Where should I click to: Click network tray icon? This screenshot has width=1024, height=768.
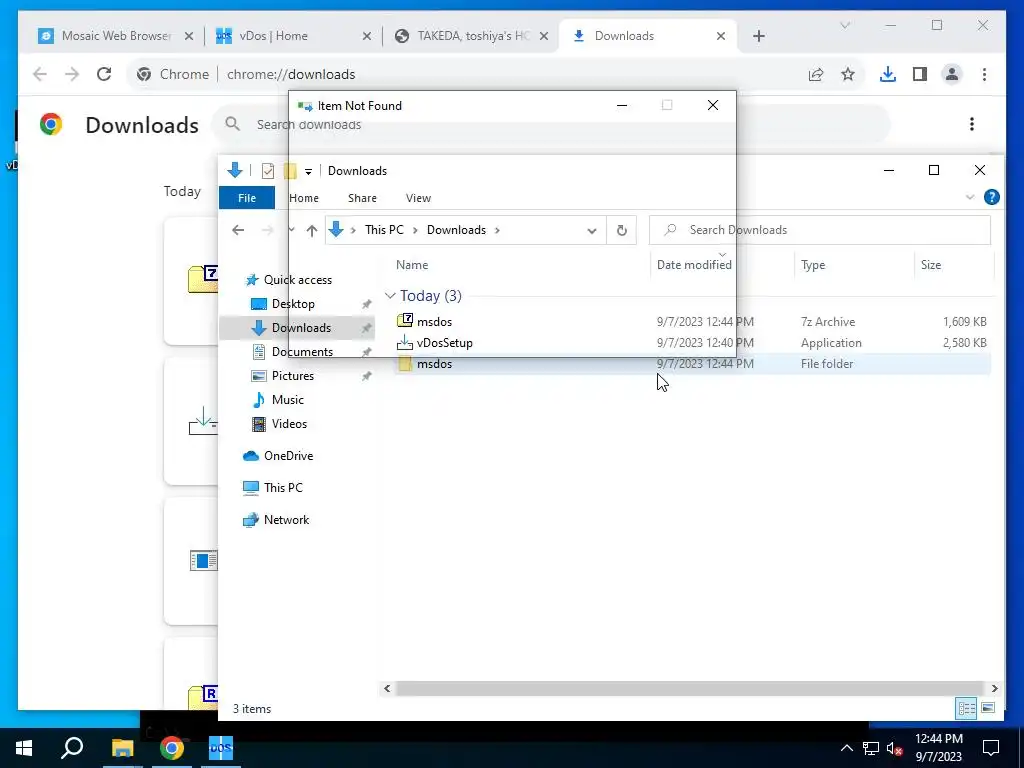click(871, 748)
